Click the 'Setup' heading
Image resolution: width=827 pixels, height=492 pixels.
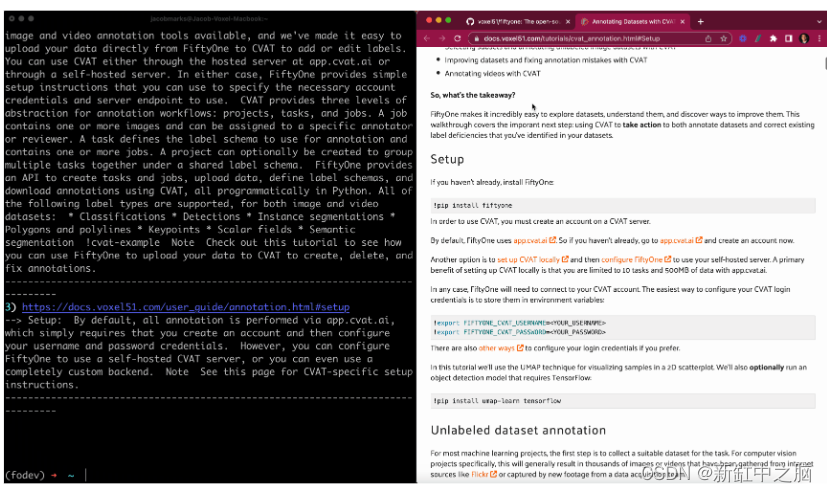pyautogui.click(x=447, y=159)
